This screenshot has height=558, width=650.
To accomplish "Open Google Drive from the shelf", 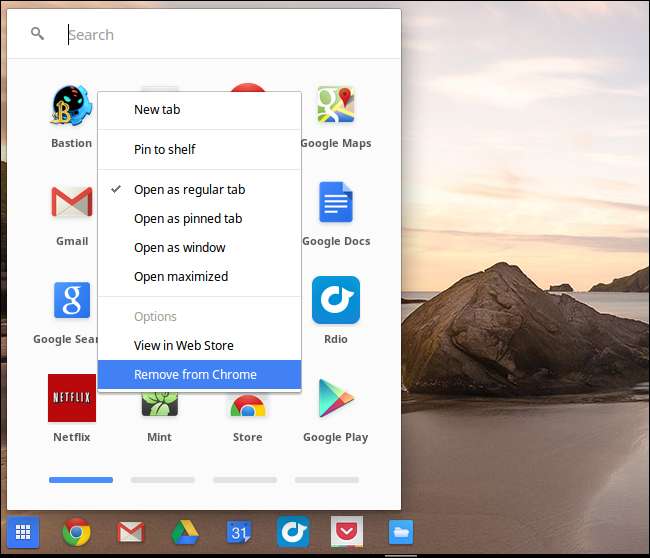I will point(184,532).
